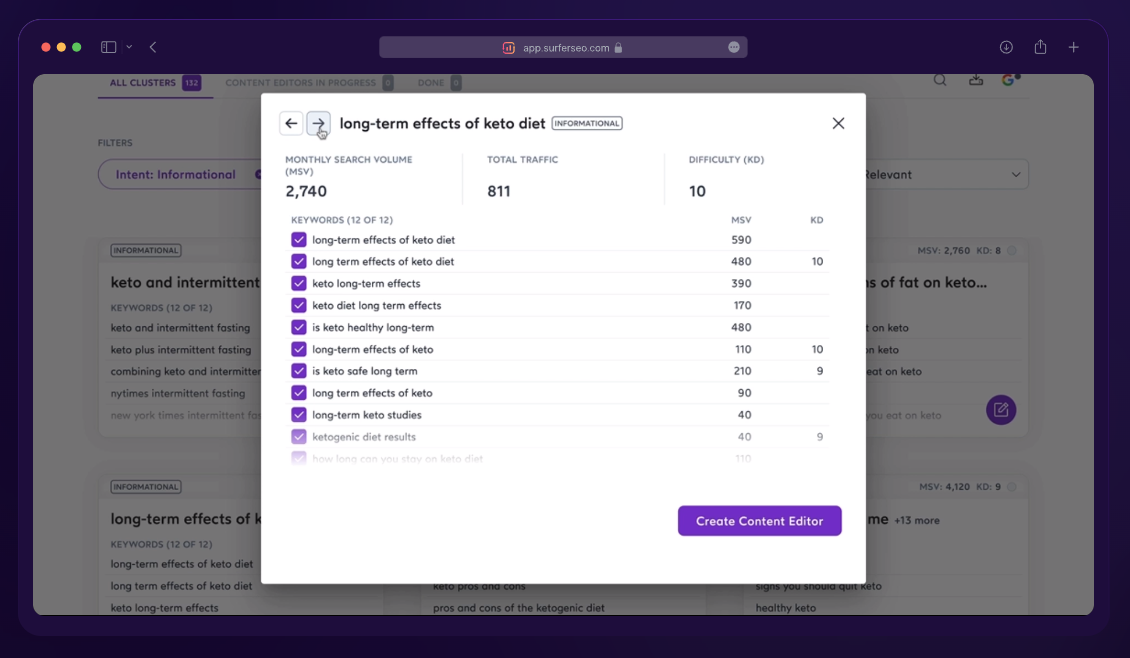Open Safari downloads icon
Viewport: 1130px width, 658px height.
click(1006, 47)
